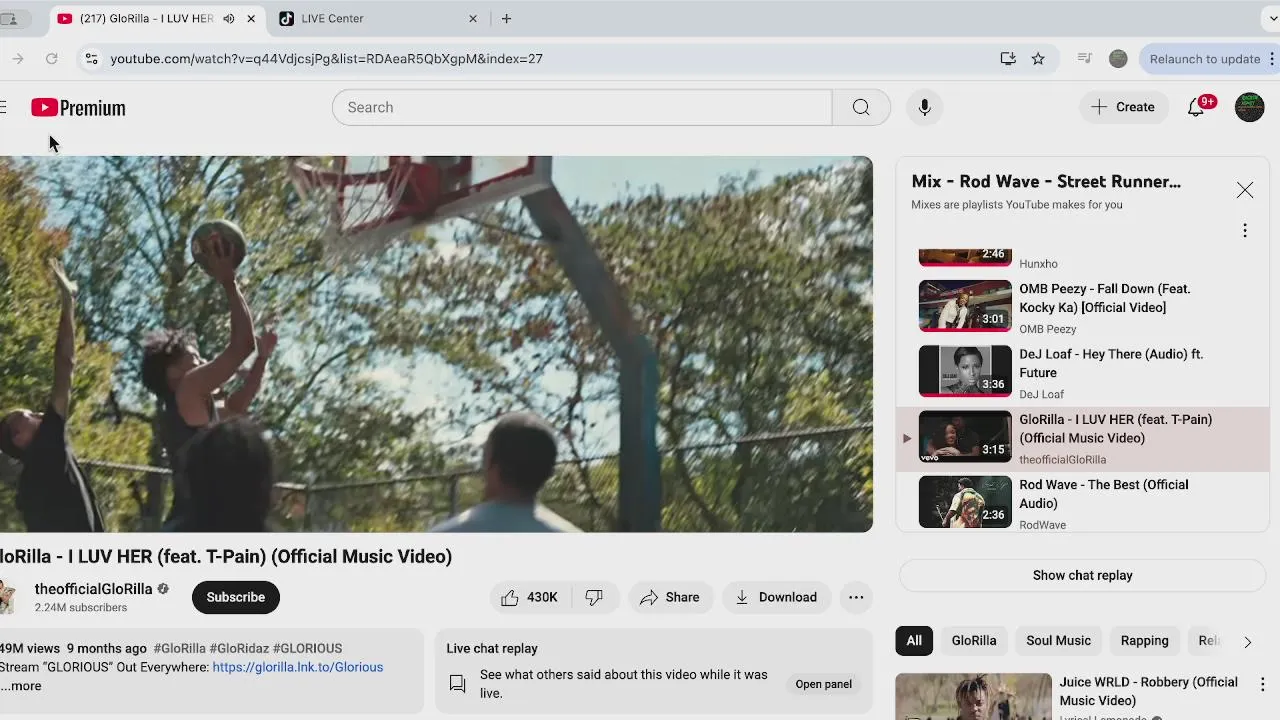Click the #GloRidaz hashtag

coord(239,648)
